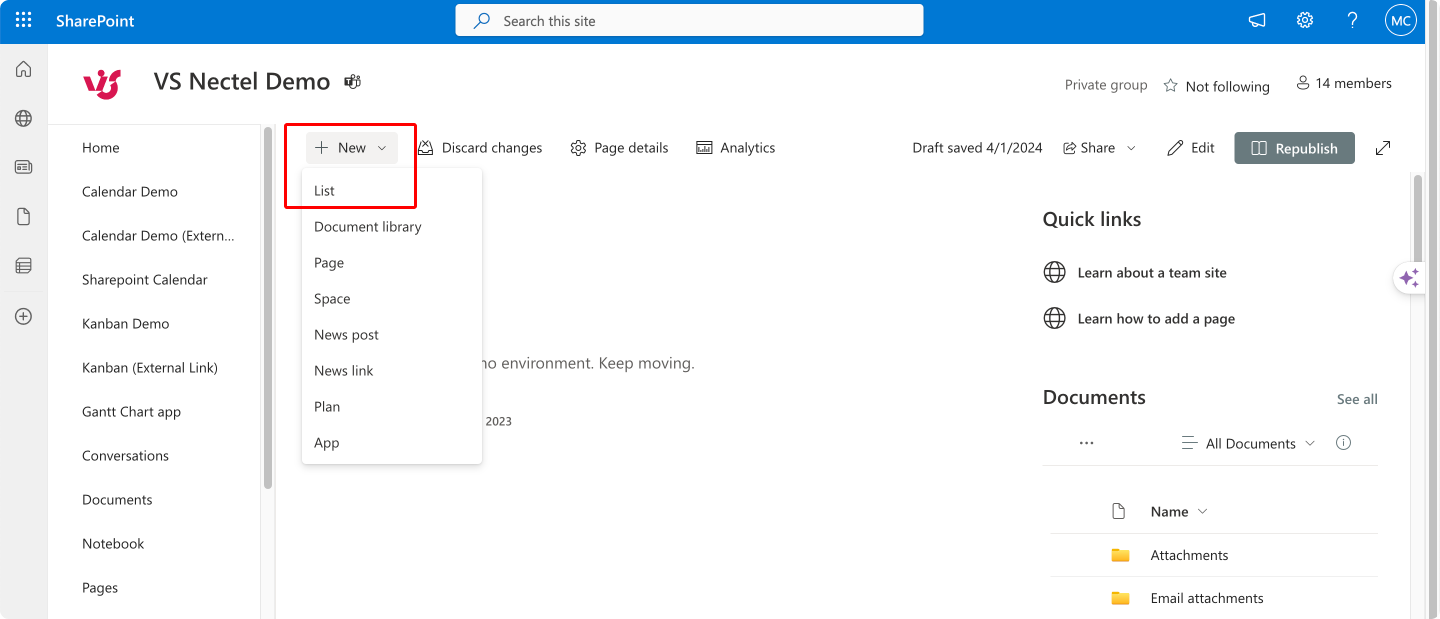The height and width of the screenshot is (619, 1440).
Task: Open the Attachments folder name
Action: (x=1189, y=555)
